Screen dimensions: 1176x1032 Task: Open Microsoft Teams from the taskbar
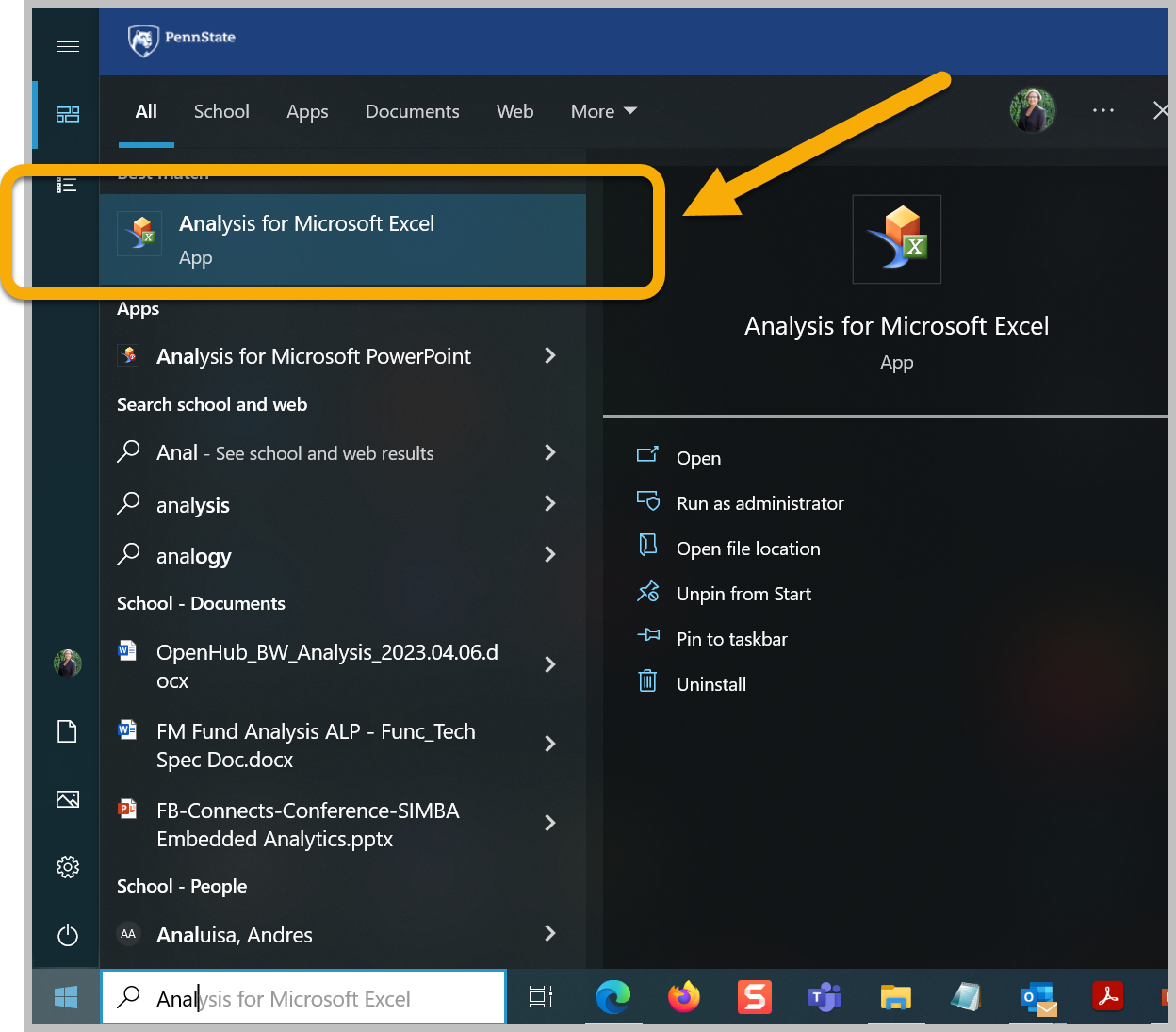click(825, 996)
